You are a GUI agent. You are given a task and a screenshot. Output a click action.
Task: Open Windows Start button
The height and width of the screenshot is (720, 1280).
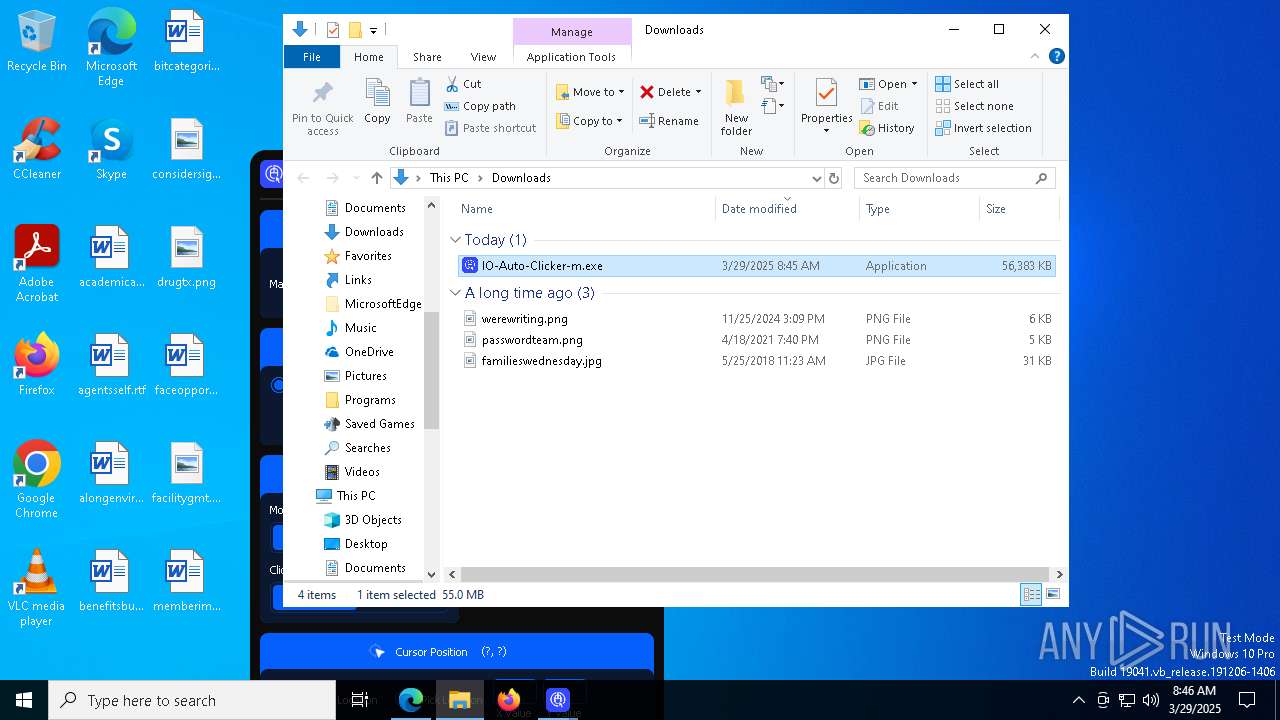[x=24, y=700]
